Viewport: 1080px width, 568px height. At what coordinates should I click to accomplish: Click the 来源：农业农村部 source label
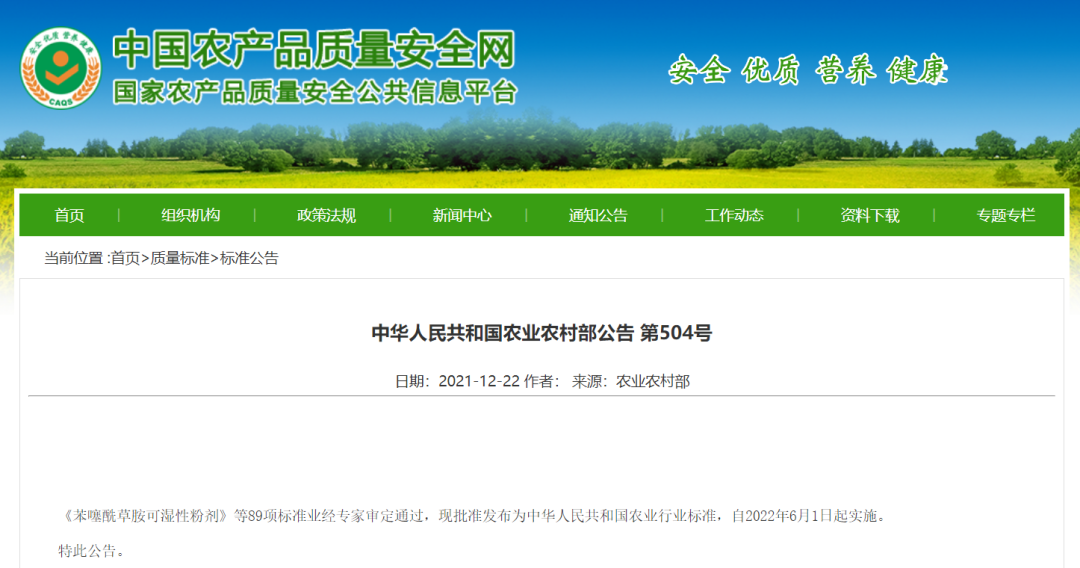[x=630, y=381]
